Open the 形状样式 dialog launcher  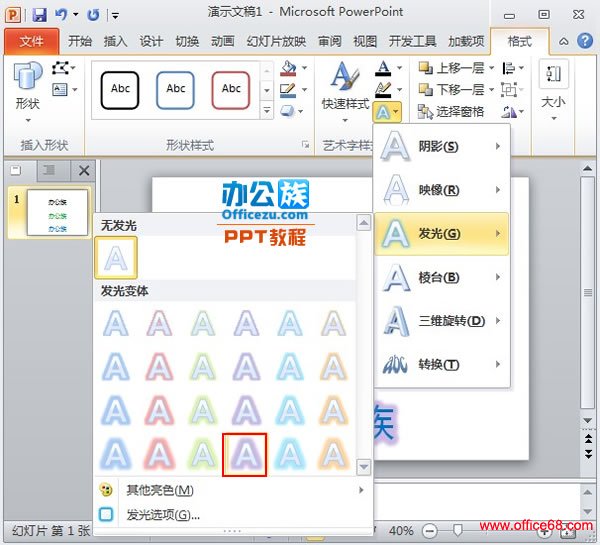(305, 145)
